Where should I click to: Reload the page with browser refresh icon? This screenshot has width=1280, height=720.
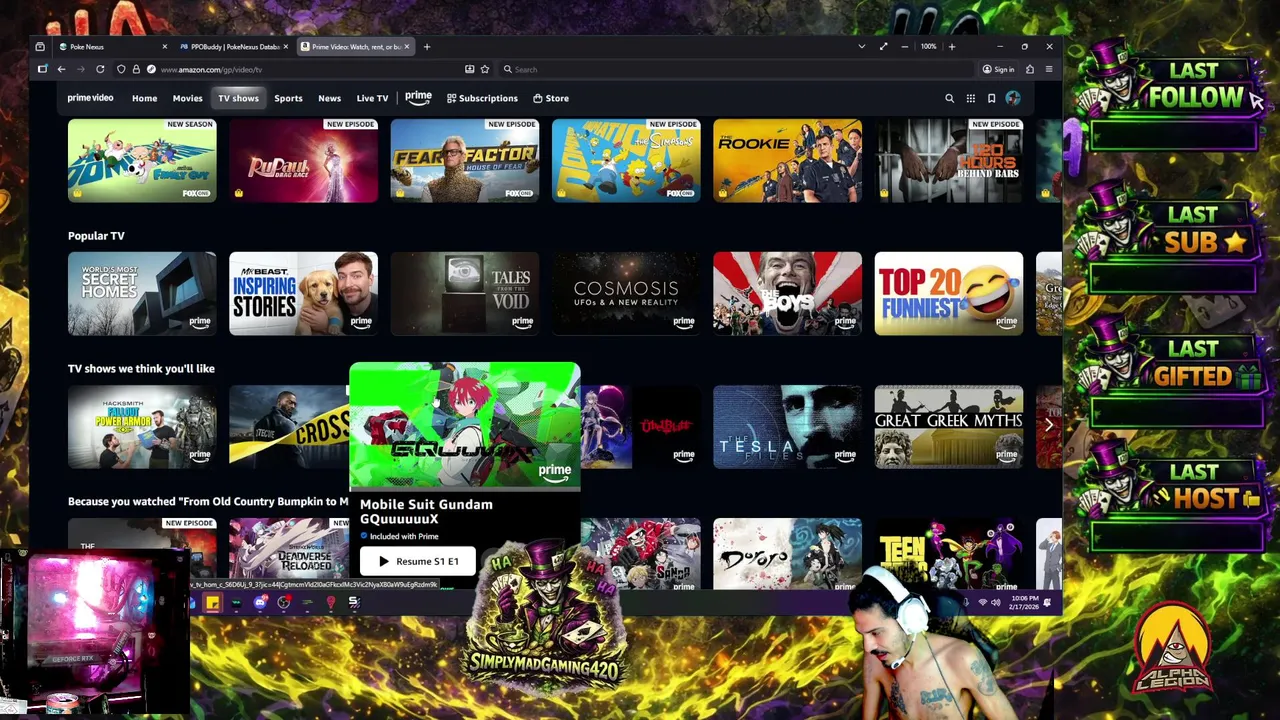(x=100, y=69)
